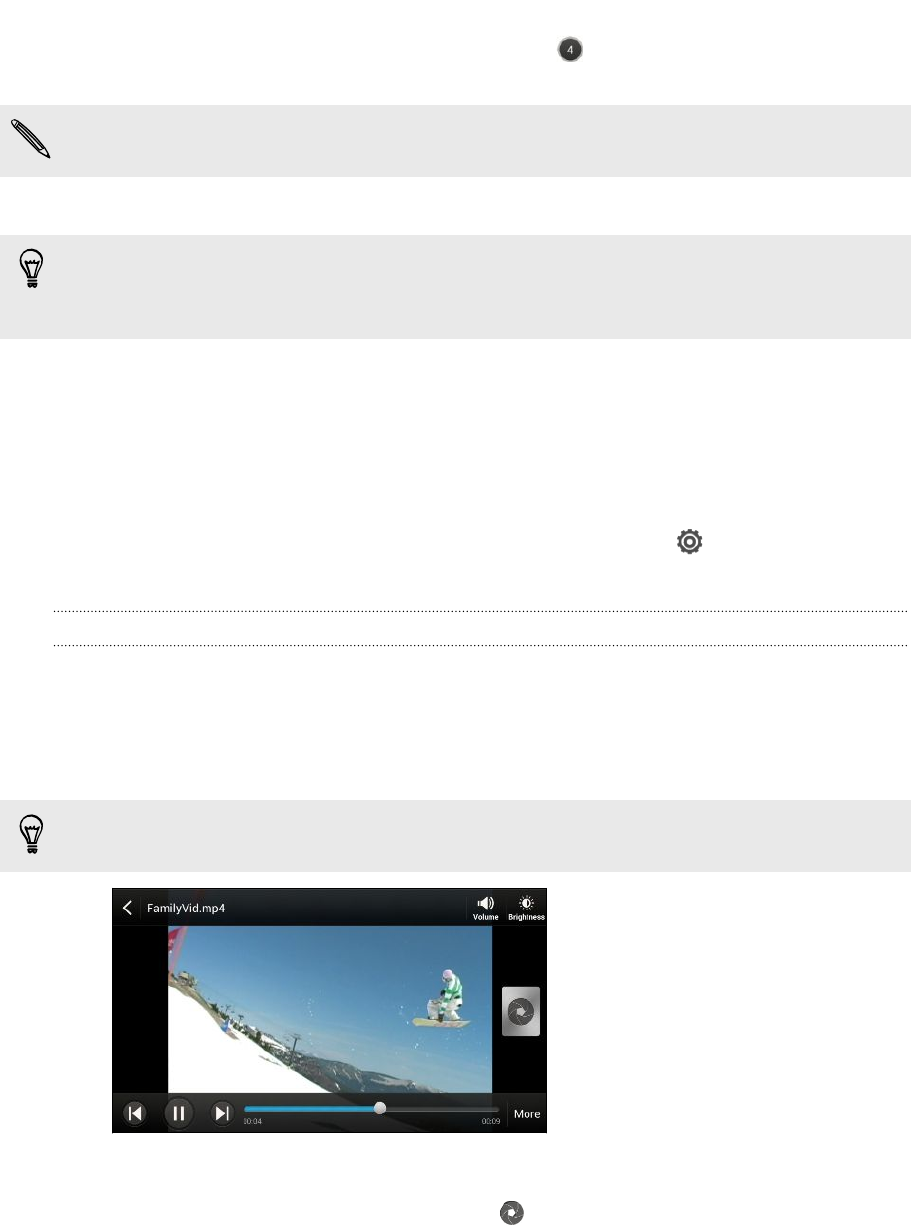Click the first lightbulb tip icon
Viewport: 911px width, 1226px height.
pyautogui.click(x=32, y=270)
